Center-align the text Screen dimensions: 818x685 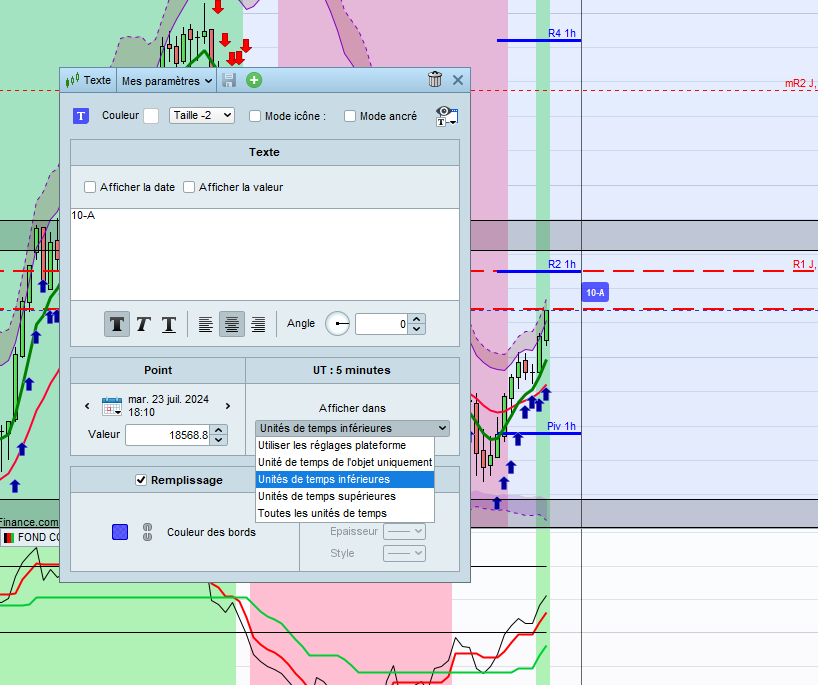(x=232, y=324)
